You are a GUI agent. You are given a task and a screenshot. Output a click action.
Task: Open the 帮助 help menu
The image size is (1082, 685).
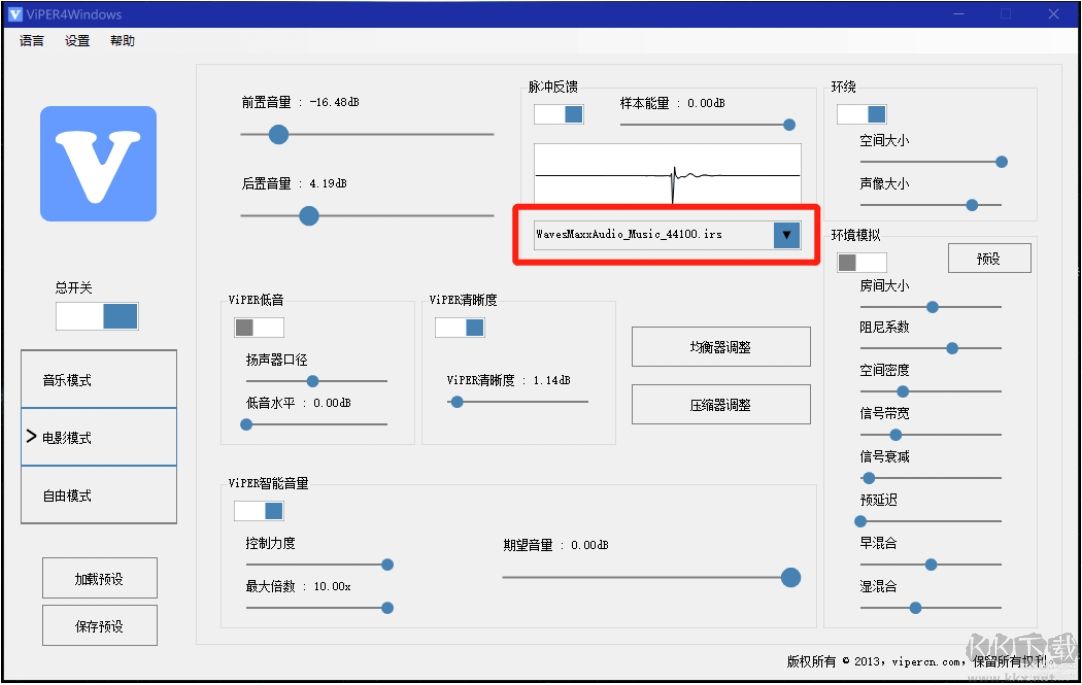[121, 41]
